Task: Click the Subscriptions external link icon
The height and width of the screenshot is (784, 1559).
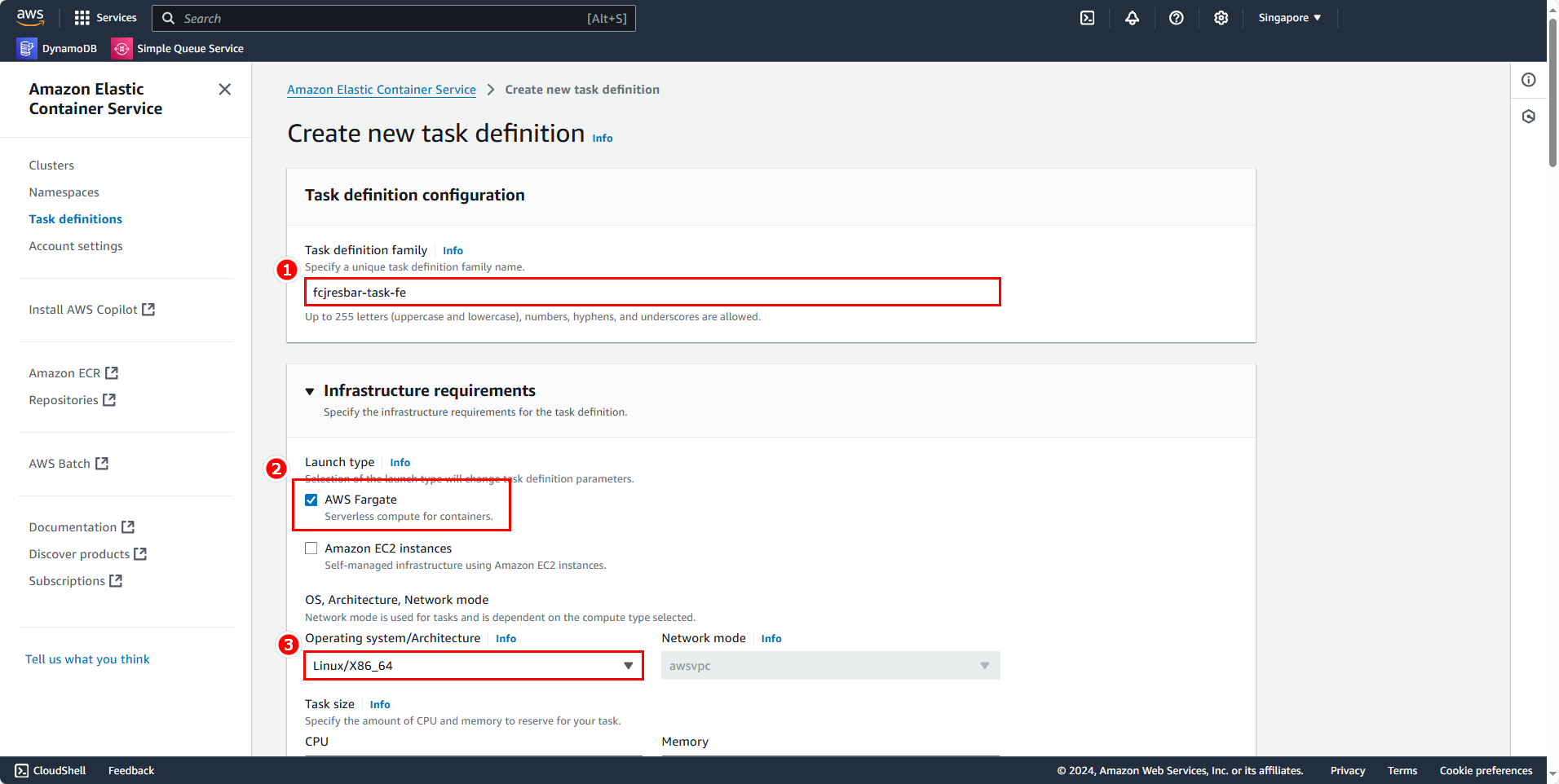Action: pos(116,581)
